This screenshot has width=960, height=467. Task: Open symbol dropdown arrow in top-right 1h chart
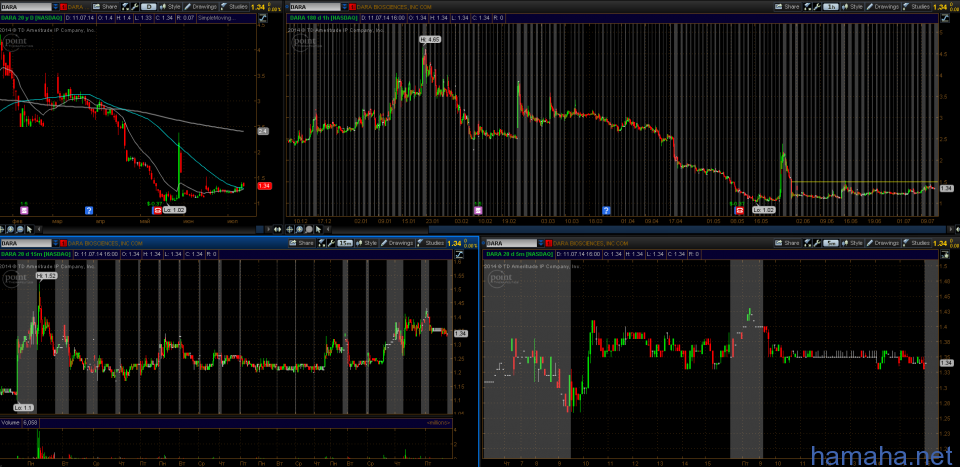[x=345, y=7]
